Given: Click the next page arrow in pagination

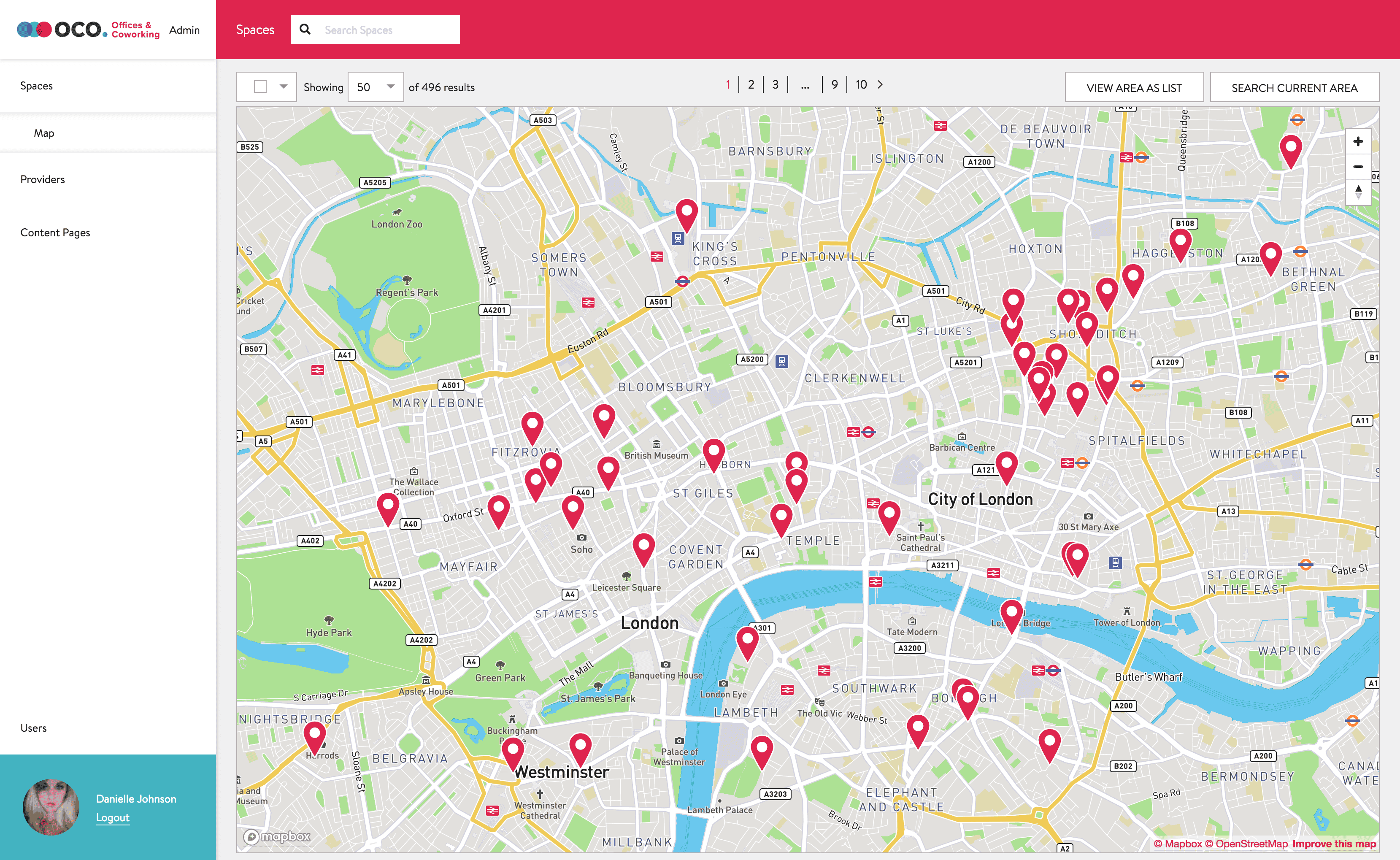Looking at the screenshot, I should pos(880,85).
